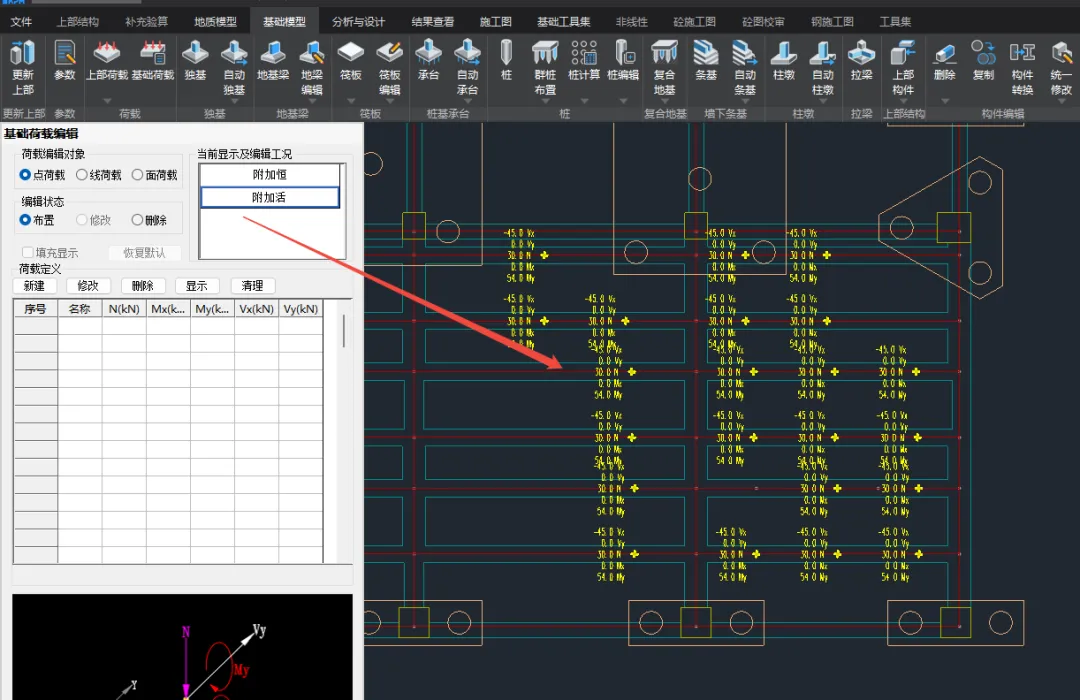Choose the 承台 pile cap tool

(428, 61)
